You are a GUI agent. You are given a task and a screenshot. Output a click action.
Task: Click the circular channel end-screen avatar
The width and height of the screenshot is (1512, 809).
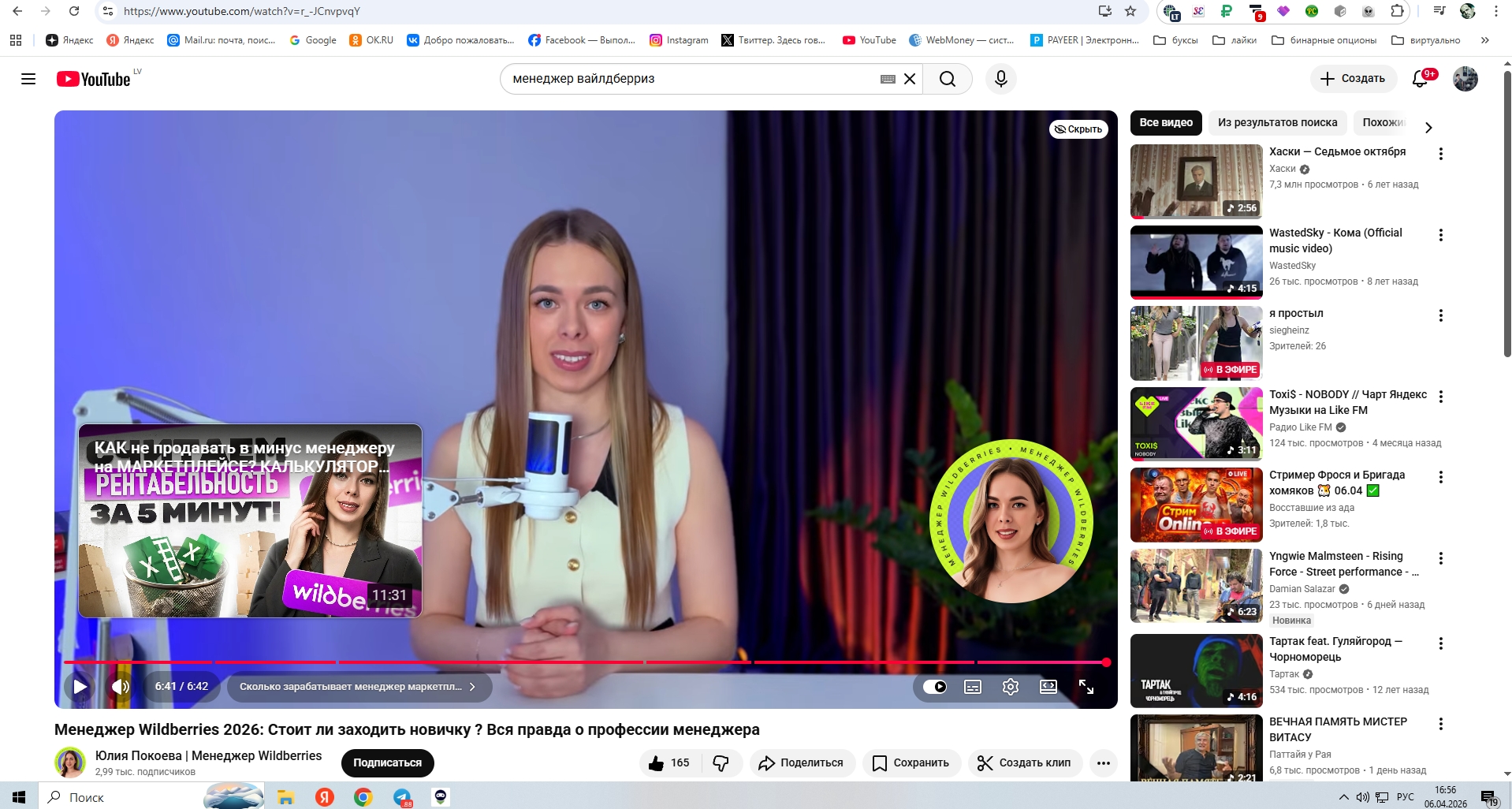coord(1011,520)
